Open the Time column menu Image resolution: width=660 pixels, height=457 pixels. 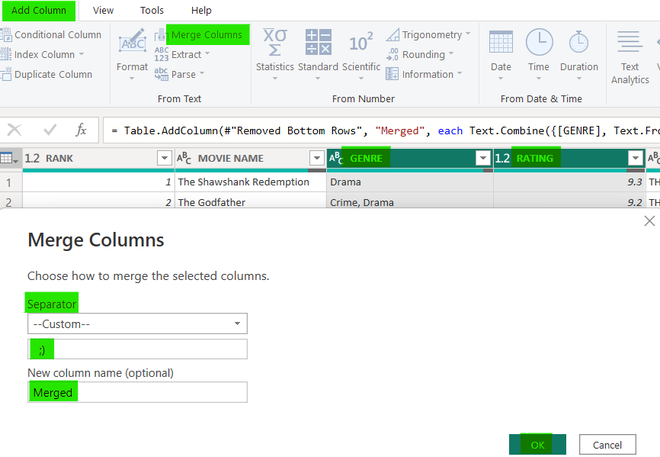[539, 55]
